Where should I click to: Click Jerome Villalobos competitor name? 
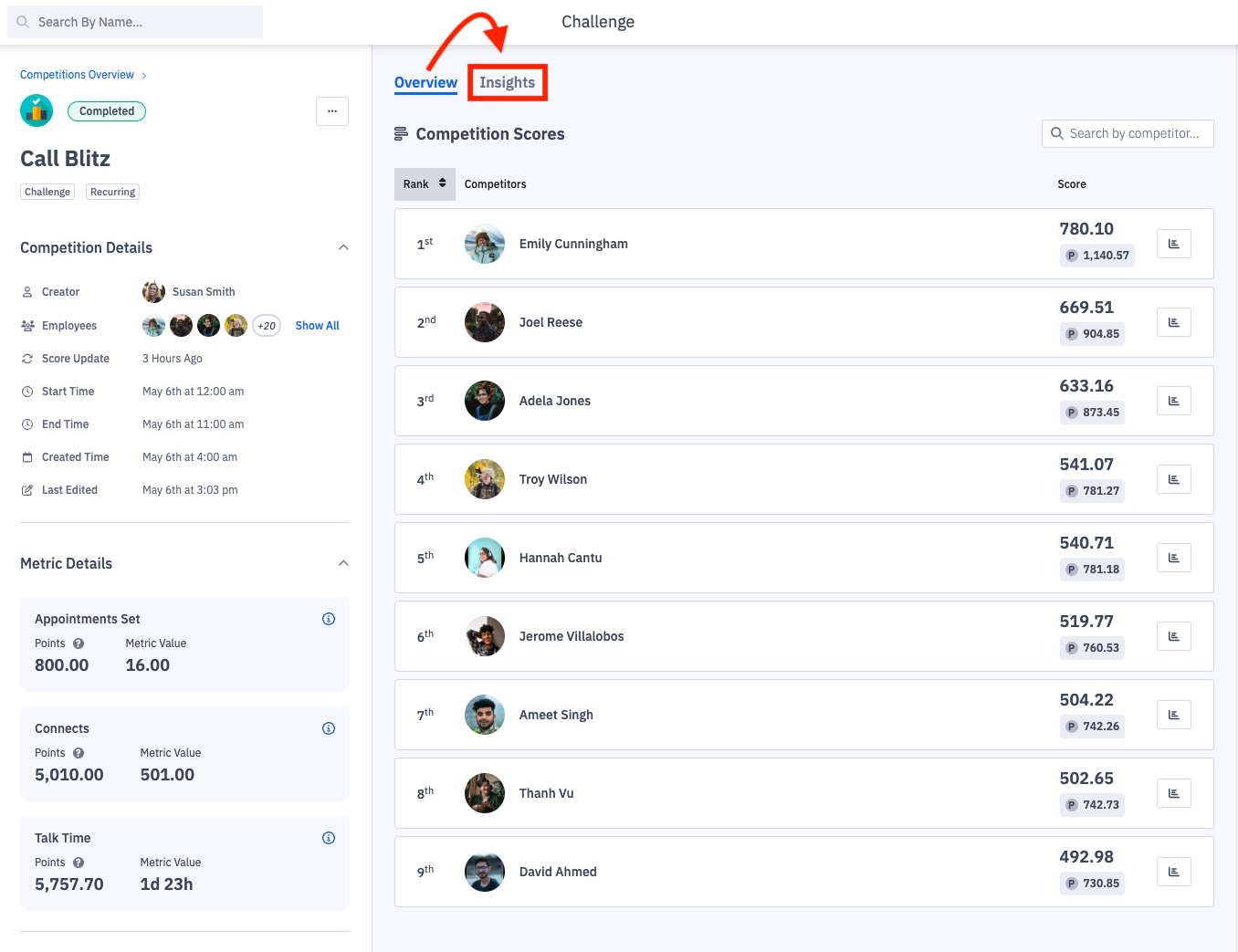[572, 636]
